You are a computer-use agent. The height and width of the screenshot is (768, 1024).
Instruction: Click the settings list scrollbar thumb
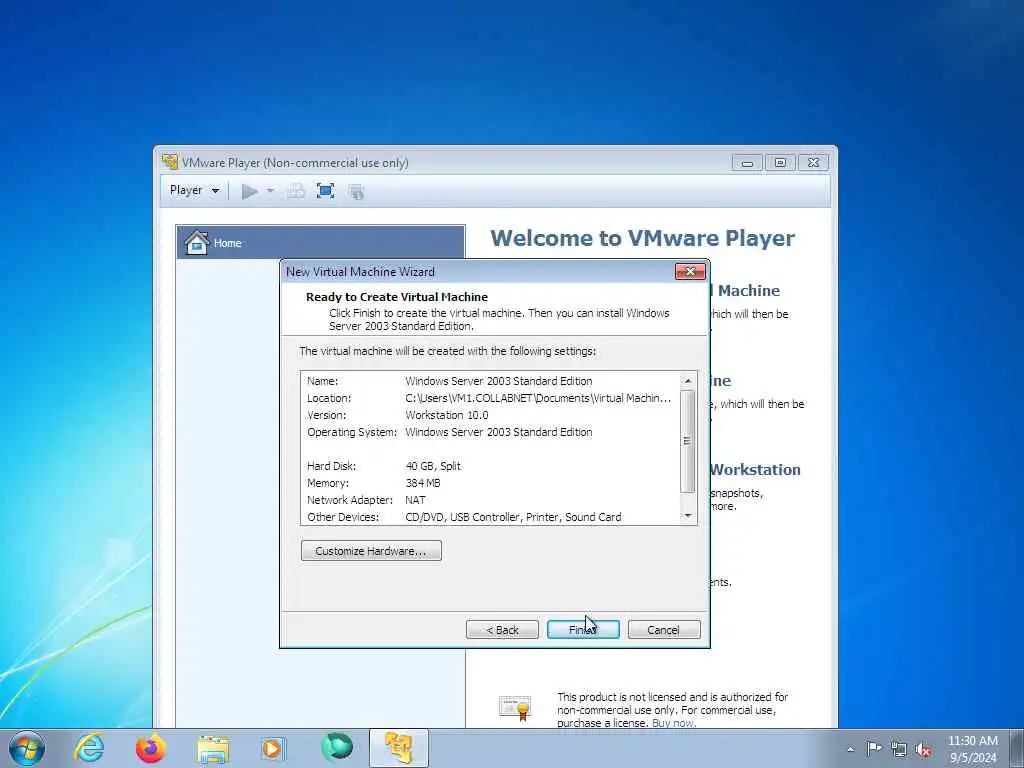click(x=687, y=441)
